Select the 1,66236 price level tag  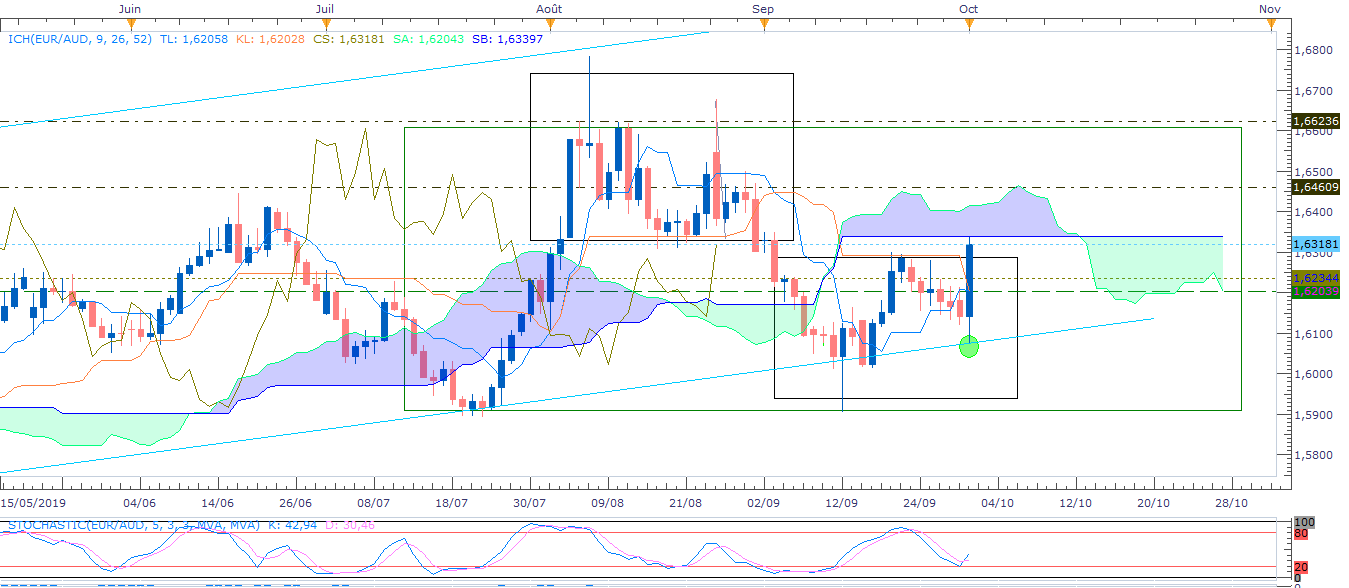click(1317, 122)
